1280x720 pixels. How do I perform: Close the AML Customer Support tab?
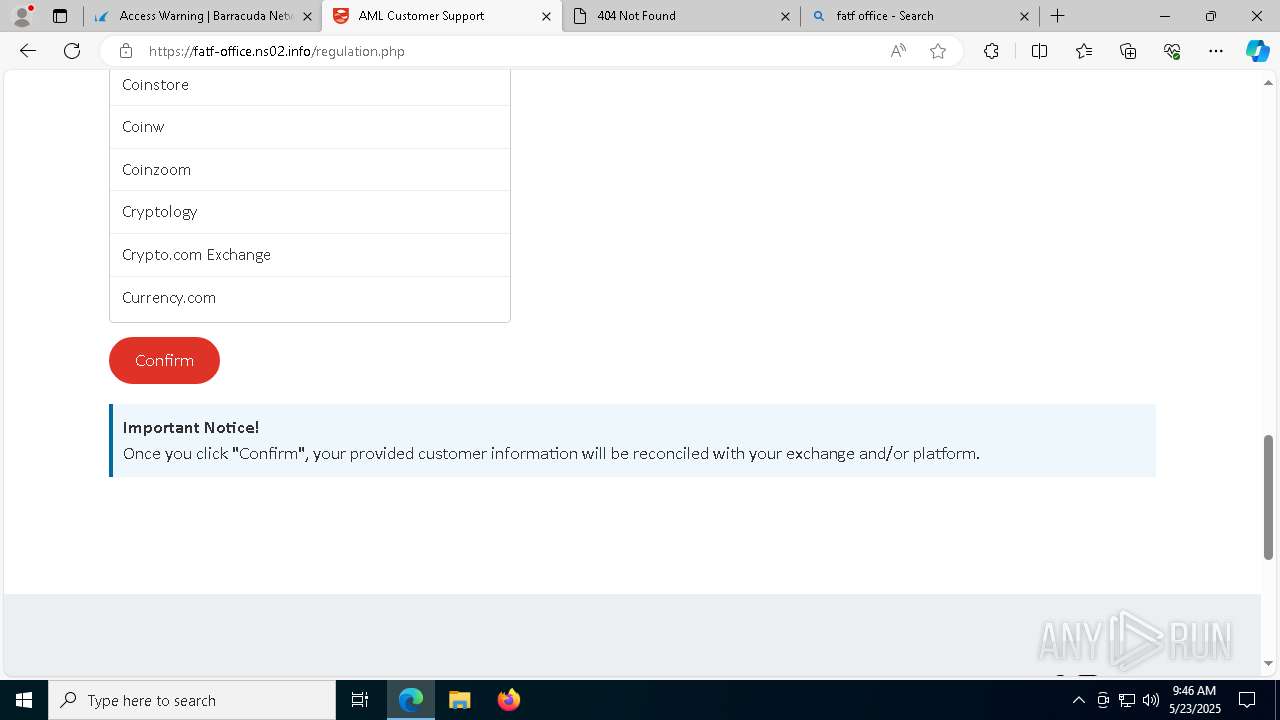click(x=546, y=16)
